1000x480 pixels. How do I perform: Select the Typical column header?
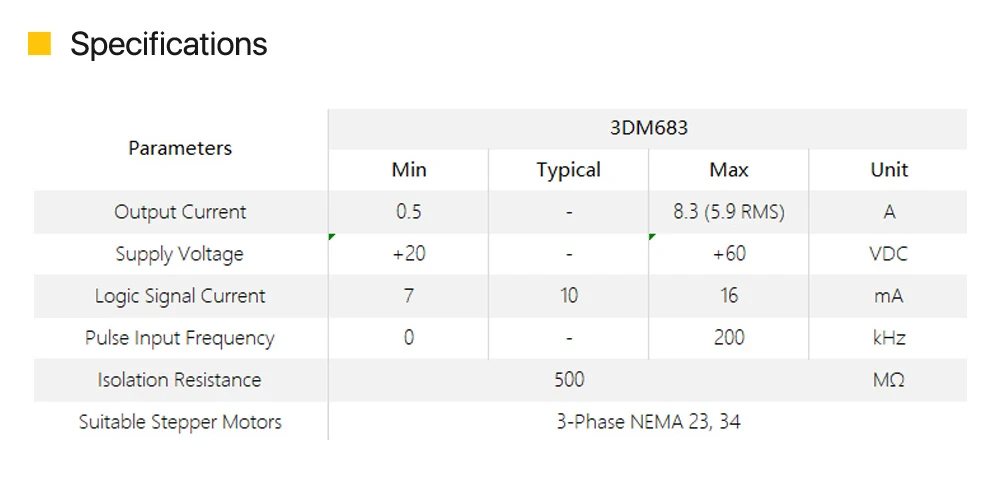click(x=569, y=170)
